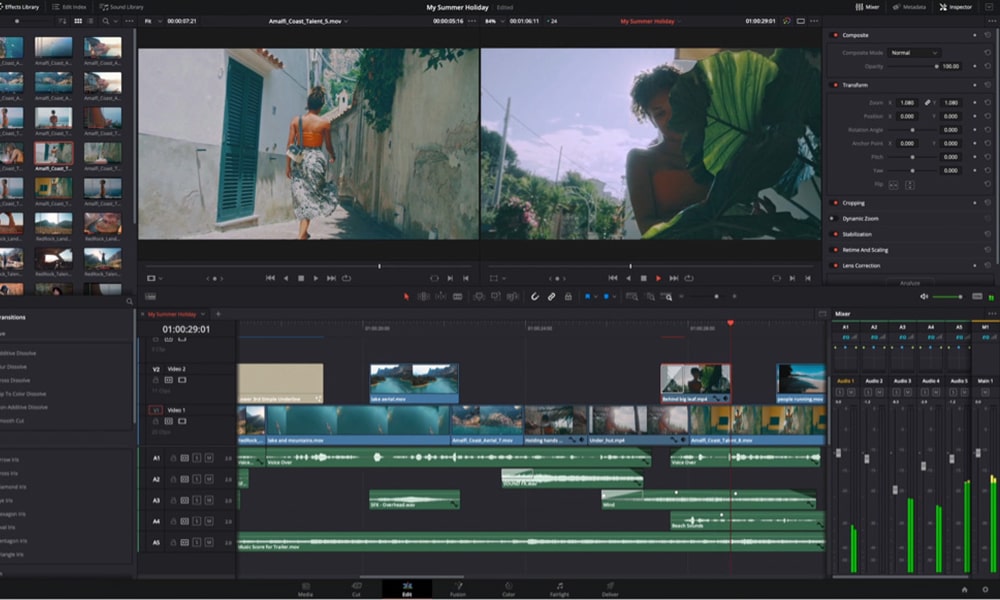This screenshot has height=600, width=1000.
Task: Switch to the Fusion page
Action: click(x=457, y=589)
